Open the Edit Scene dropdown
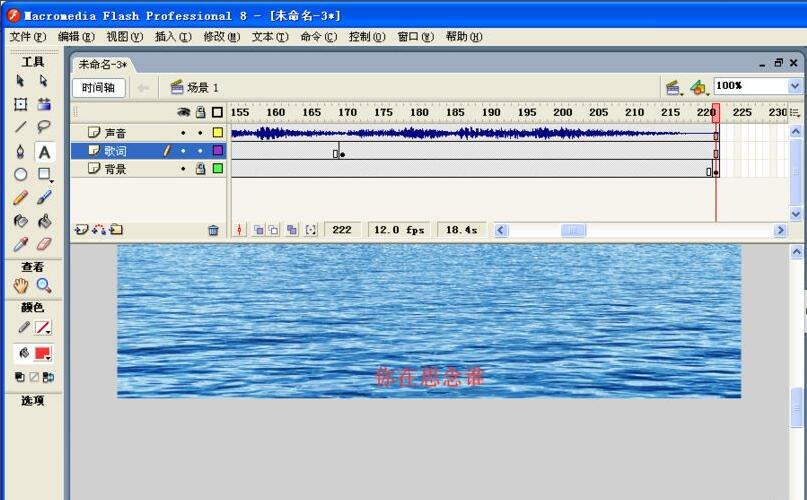The image size is (807, 500). (x=673, y=88)
